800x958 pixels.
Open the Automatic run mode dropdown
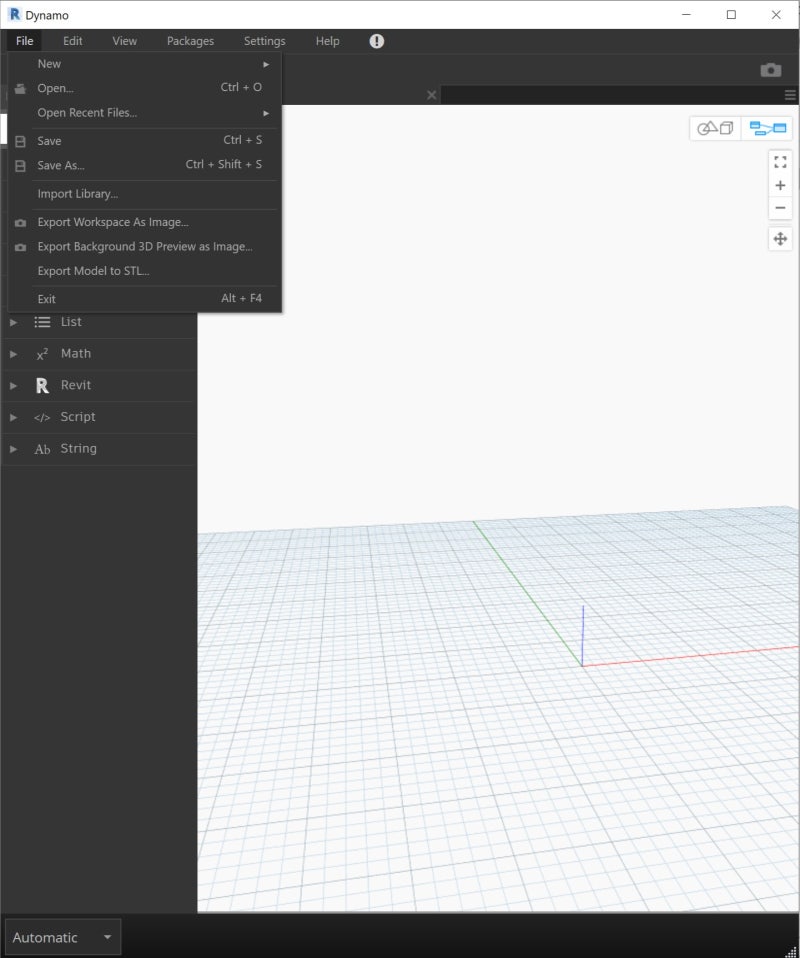click(x=62, y=936)
